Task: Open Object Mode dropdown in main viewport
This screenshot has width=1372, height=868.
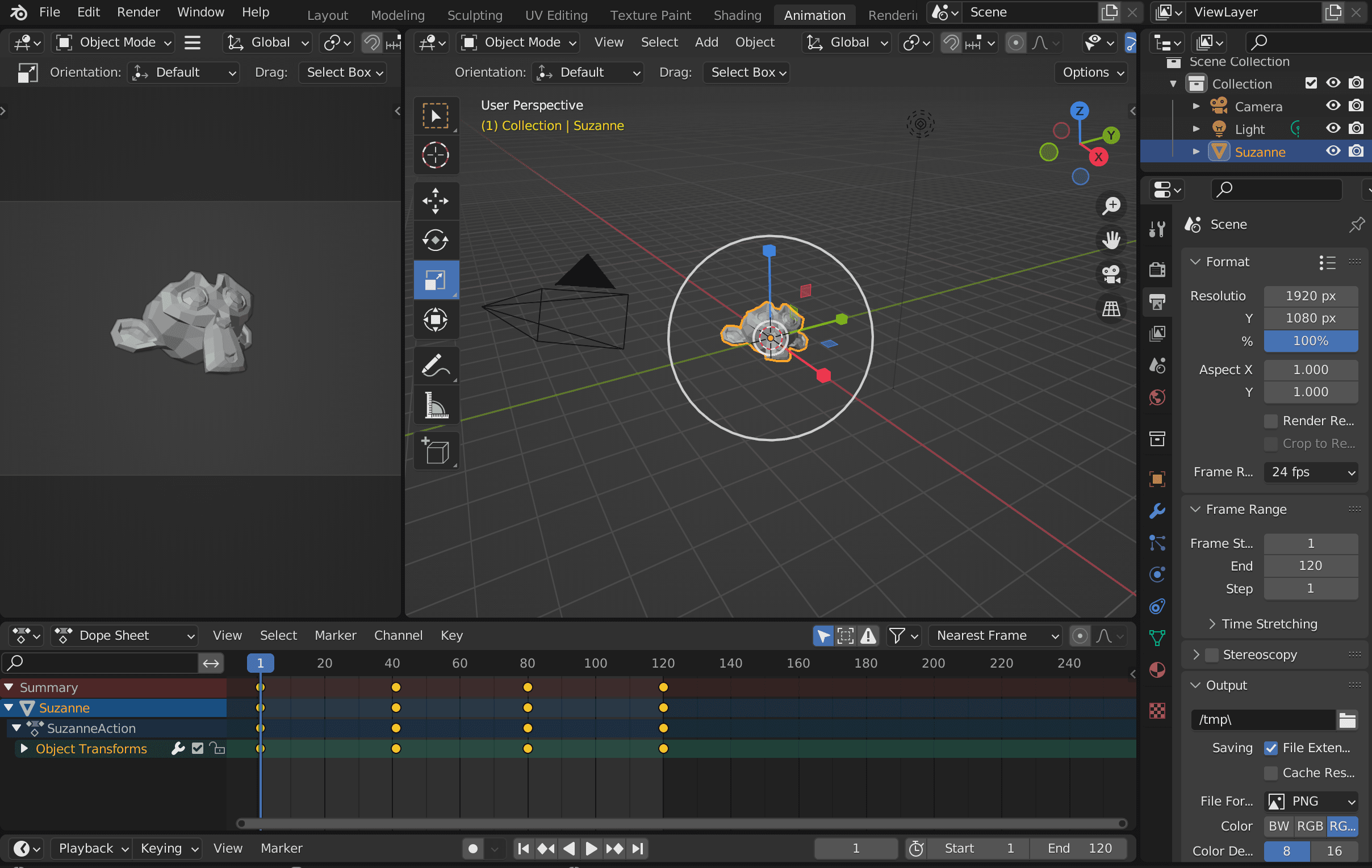Action: point(519,42)
